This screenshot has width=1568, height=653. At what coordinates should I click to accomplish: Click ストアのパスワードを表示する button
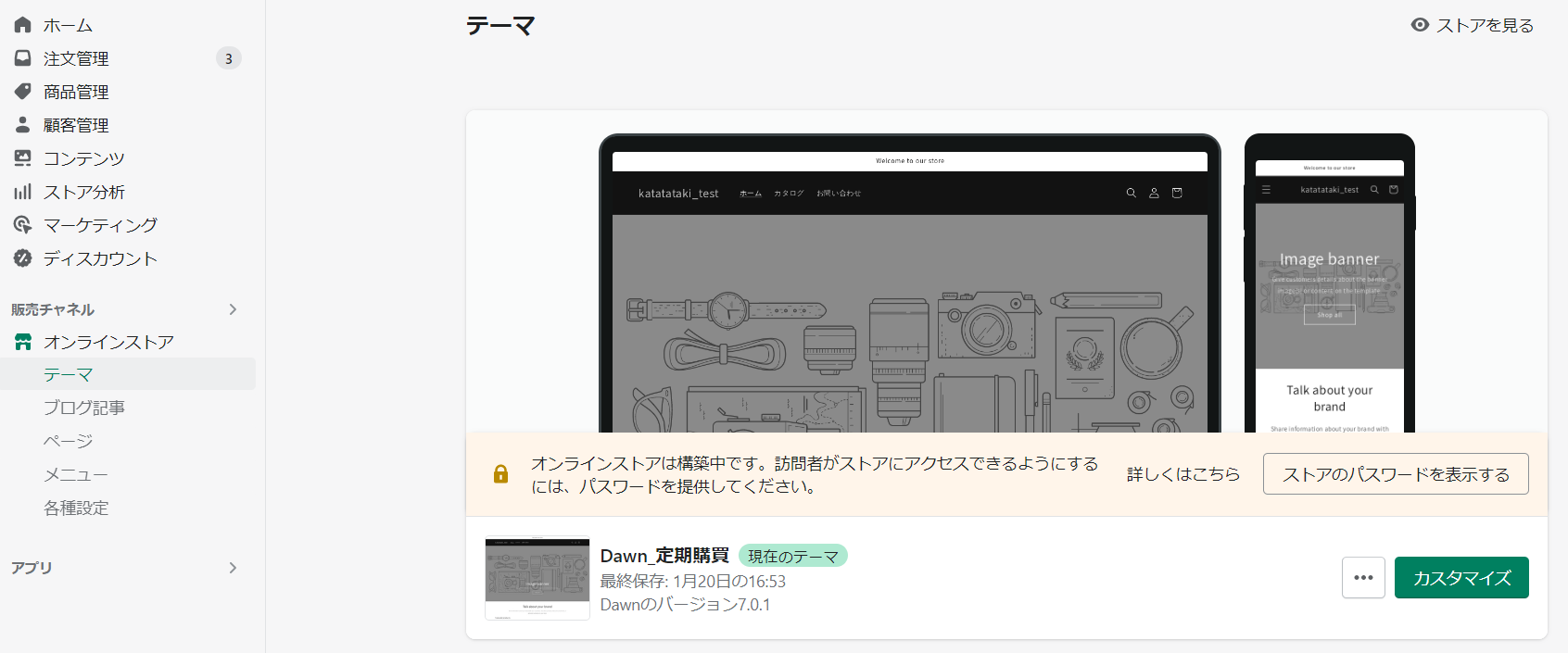point(1396,474)
